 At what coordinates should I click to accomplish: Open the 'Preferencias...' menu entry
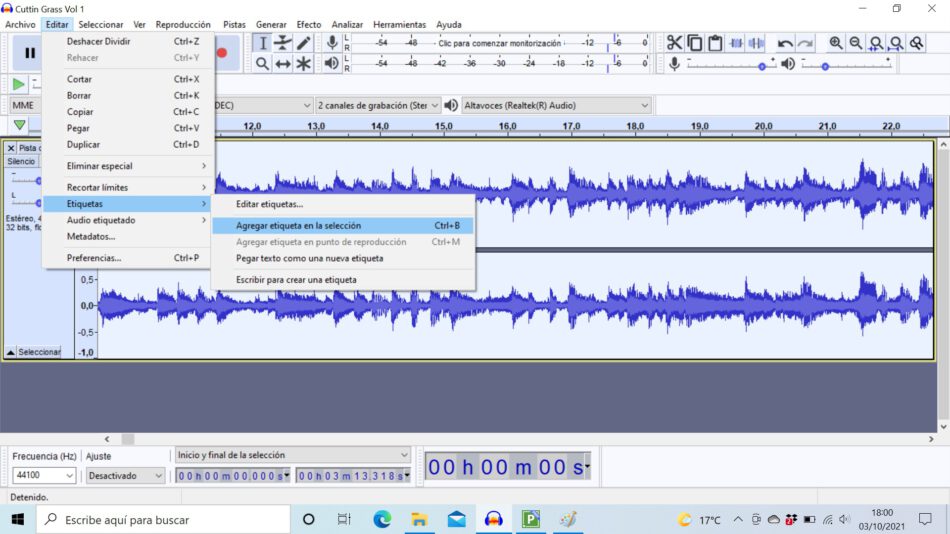tap(94, 258)
